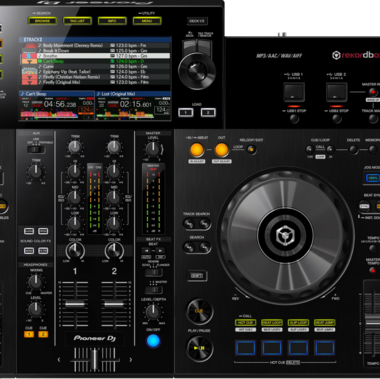This screenshot has height=379, width=380.
Task: Adjust the HEADPHONES LEVEL knob
Action: tap(35, 309)
